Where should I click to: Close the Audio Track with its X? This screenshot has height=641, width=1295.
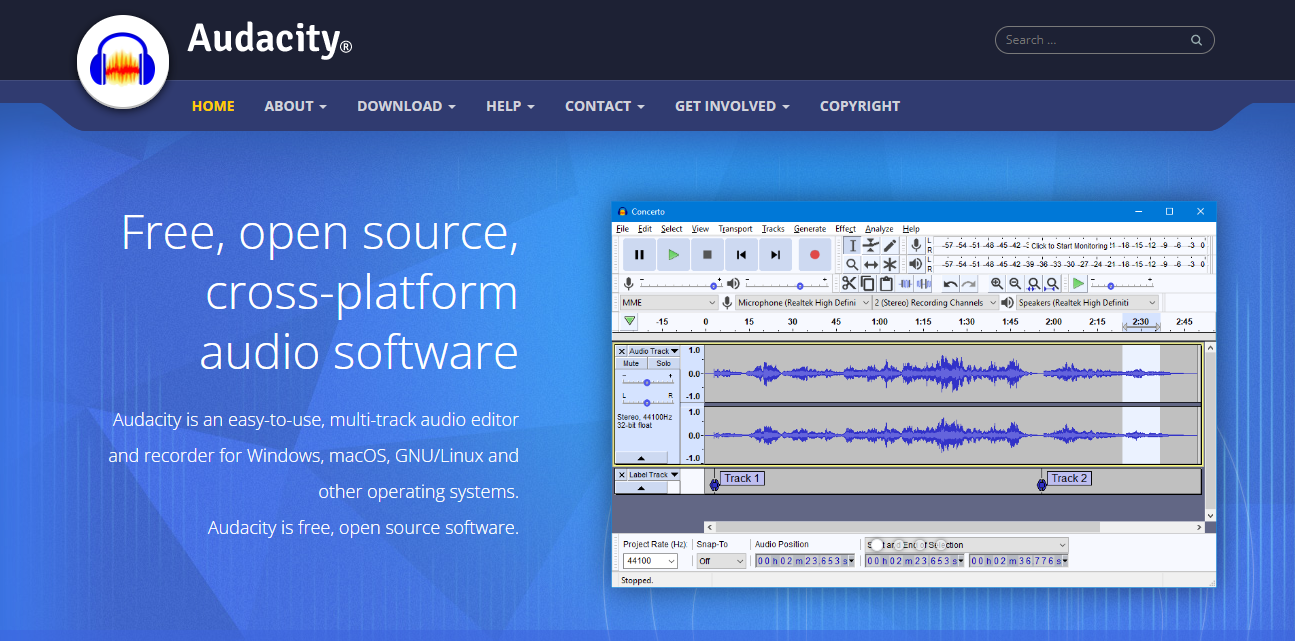click(x=622, y=351)
